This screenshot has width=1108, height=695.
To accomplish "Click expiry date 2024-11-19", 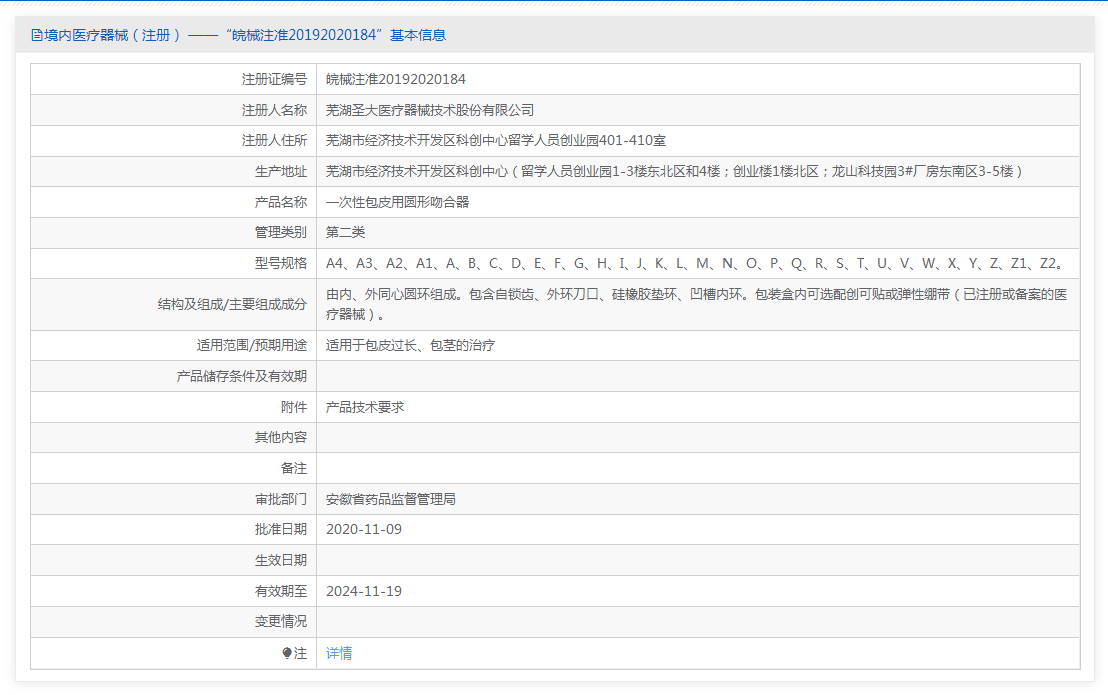I will tap(364, 591).
